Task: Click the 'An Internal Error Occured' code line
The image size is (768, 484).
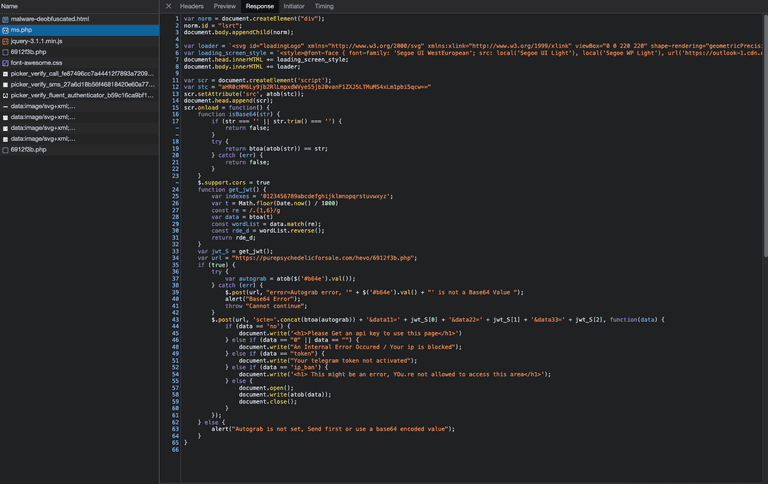Action: click(350, 347)
